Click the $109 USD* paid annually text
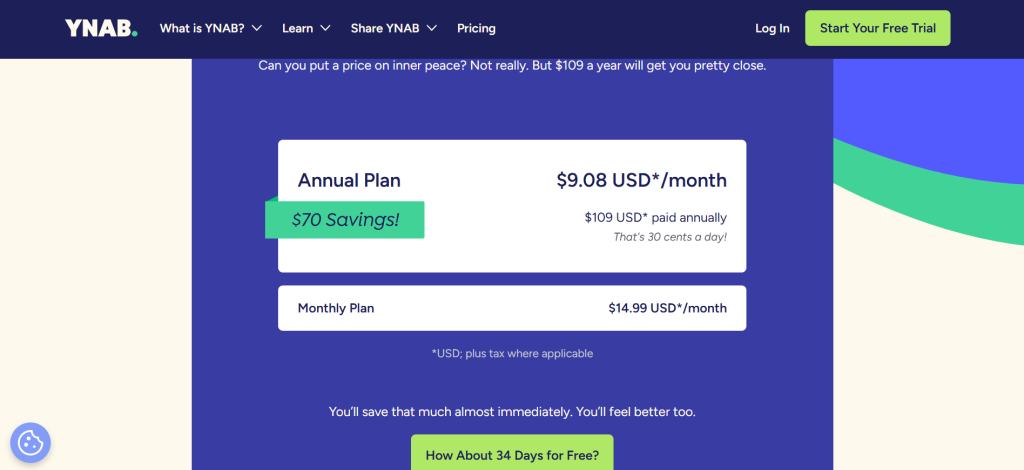 tap(655, 217)
